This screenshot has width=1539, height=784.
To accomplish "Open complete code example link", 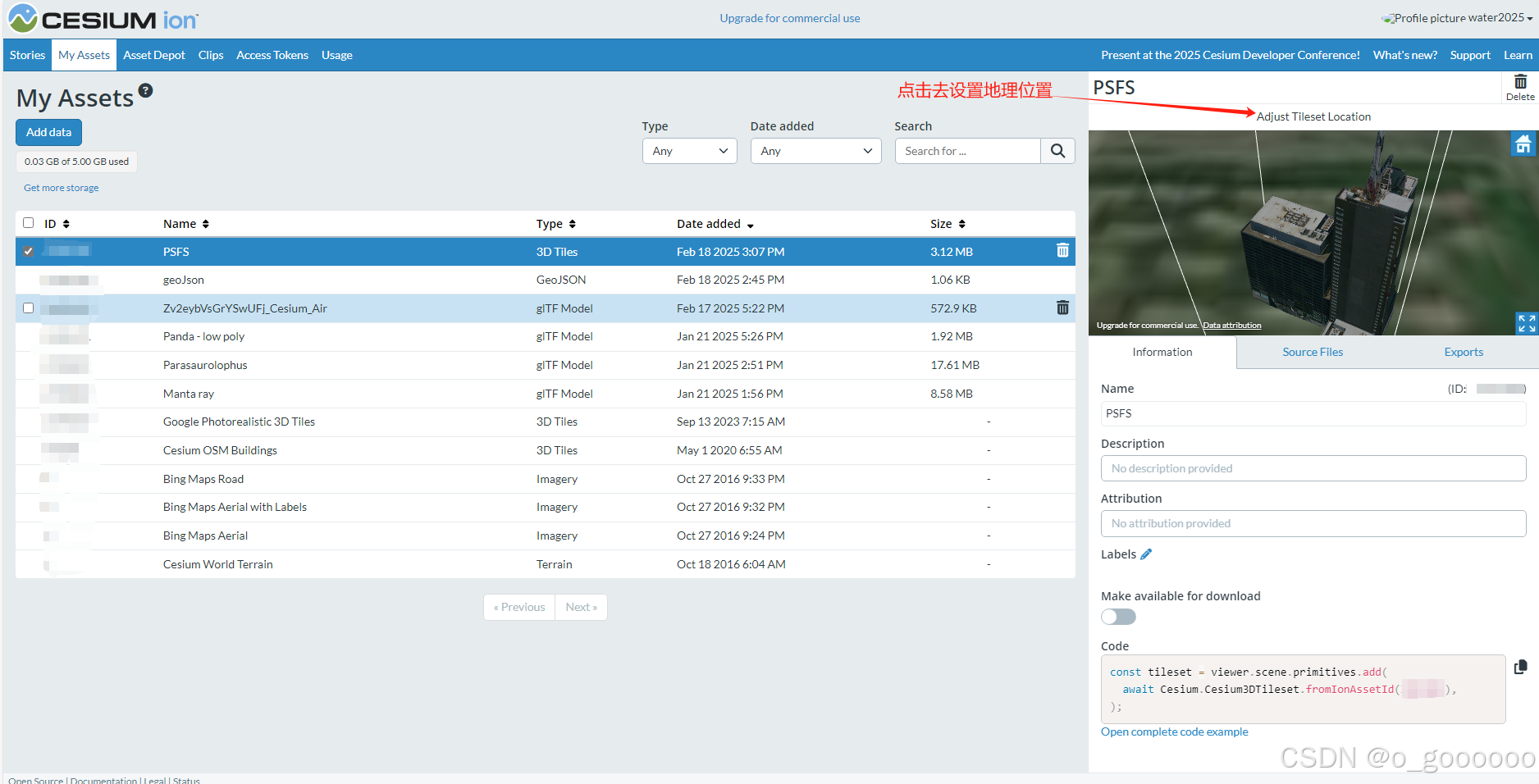I will coord(1174,732).
